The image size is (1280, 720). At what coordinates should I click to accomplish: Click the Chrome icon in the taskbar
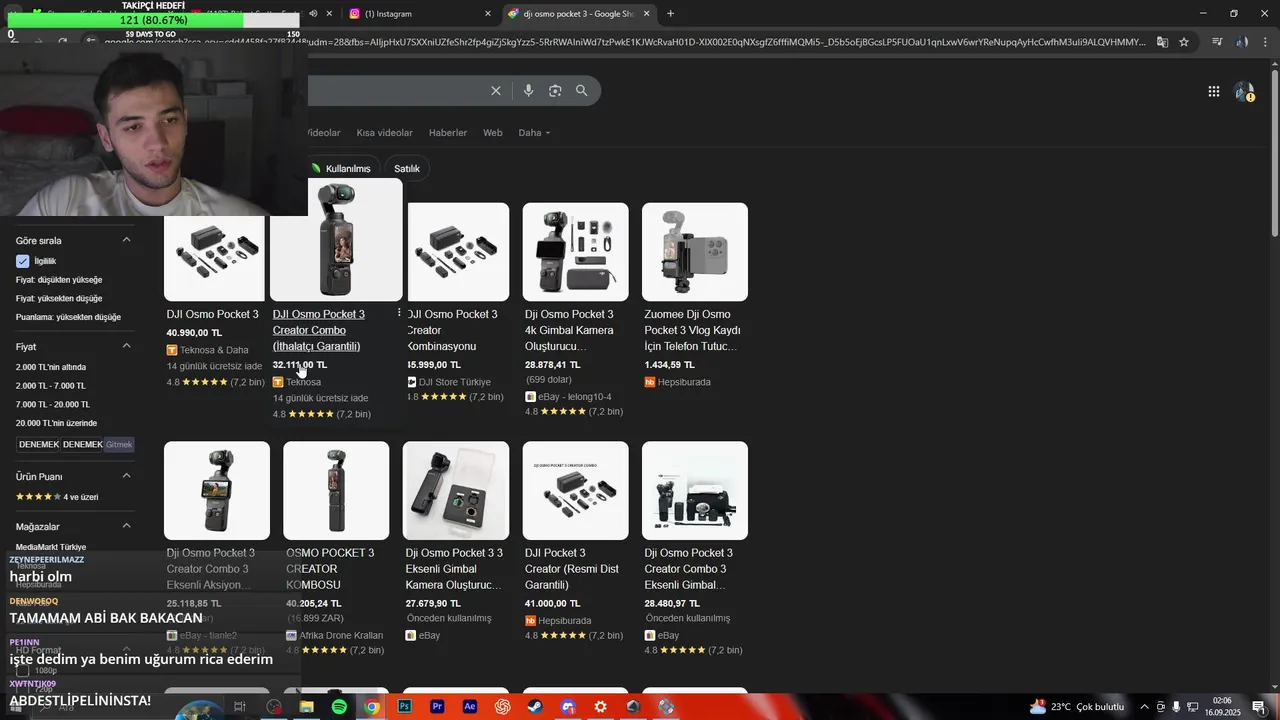372,707
